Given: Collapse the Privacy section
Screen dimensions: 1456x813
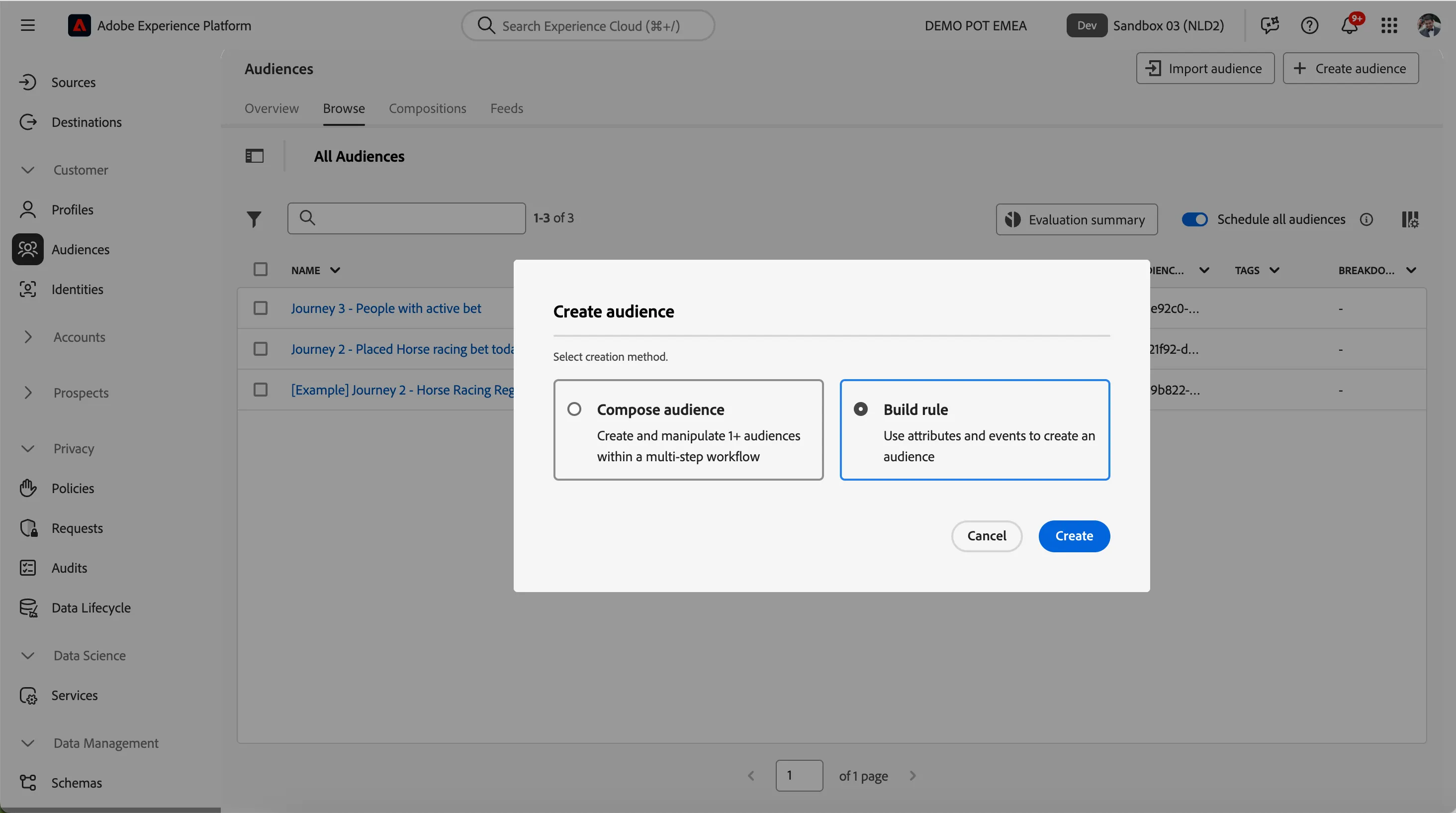Looking at the screenshot, I should point(28,449).
